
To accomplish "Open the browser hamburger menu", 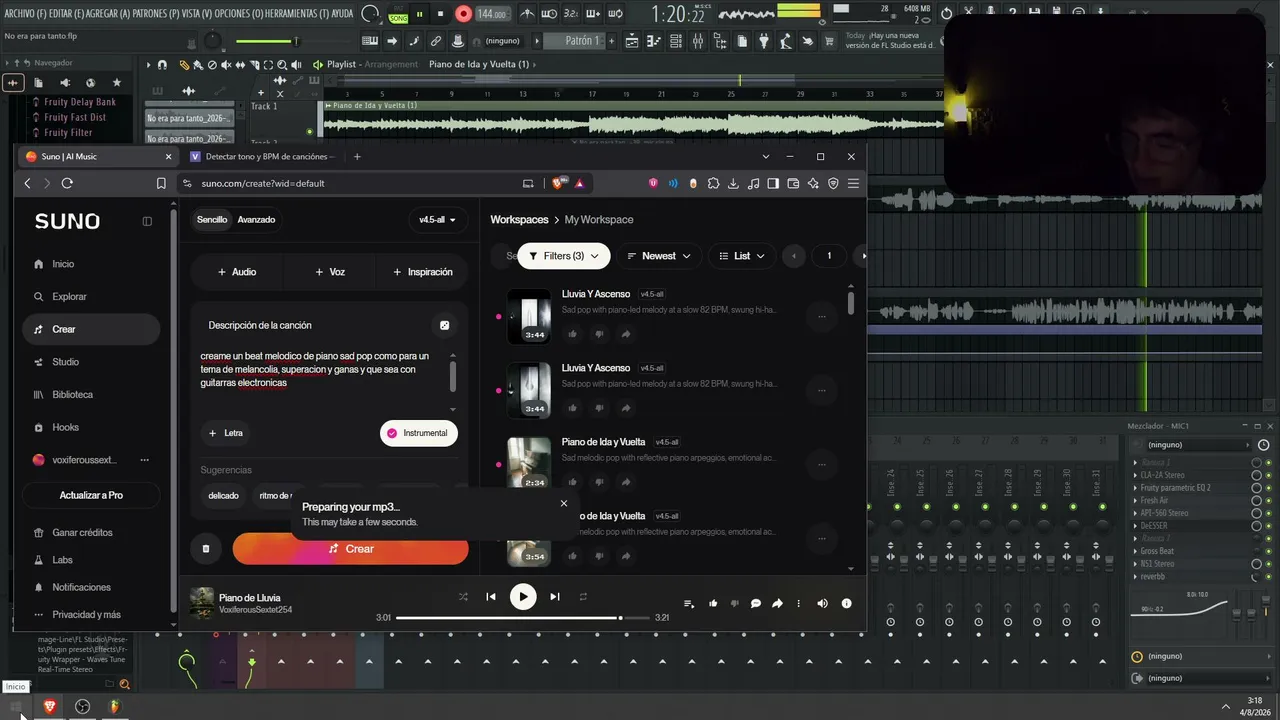I will pos(853,183).
